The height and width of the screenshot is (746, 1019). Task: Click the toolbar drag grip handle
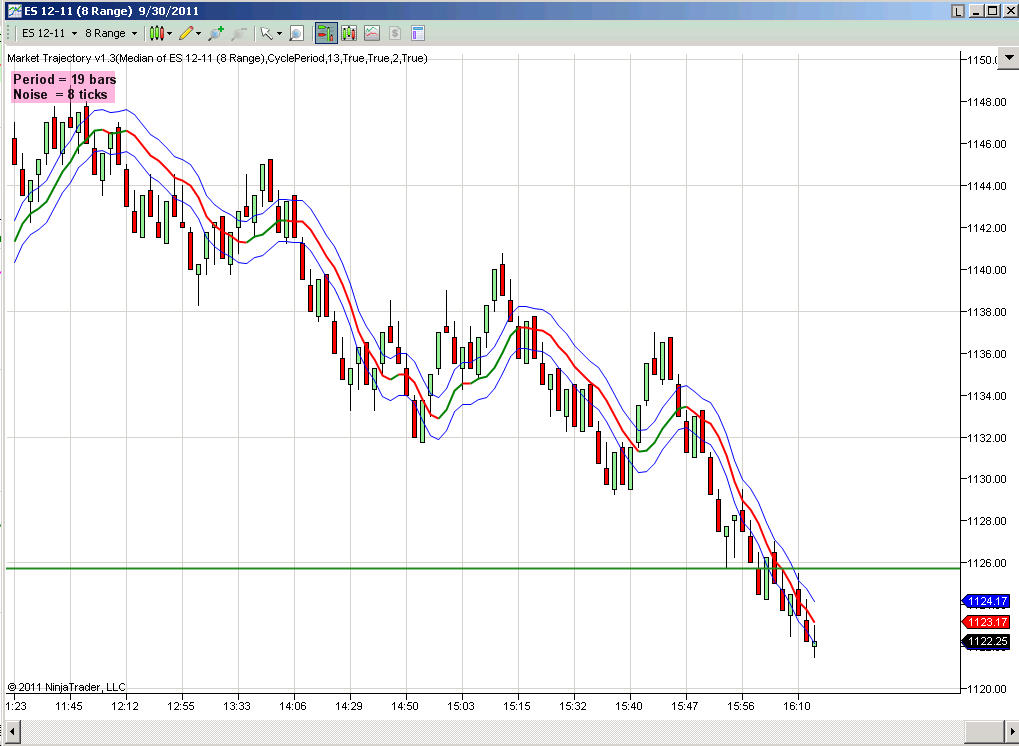10,33
